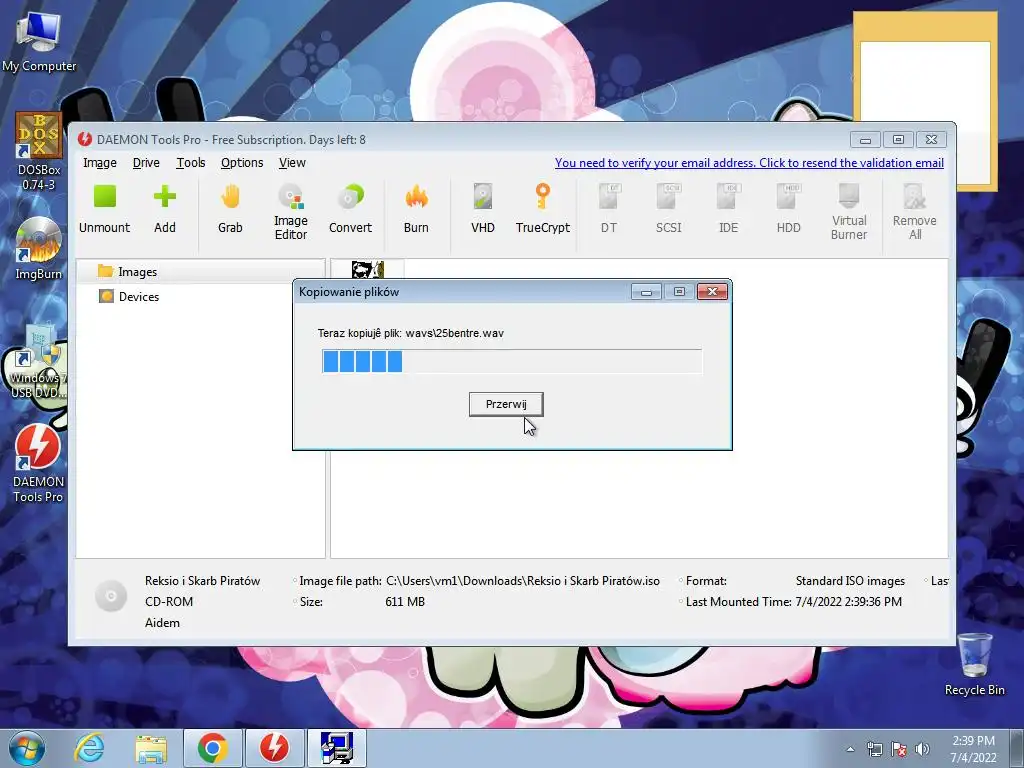Launch Internet Explorer from taskbar

89,748
